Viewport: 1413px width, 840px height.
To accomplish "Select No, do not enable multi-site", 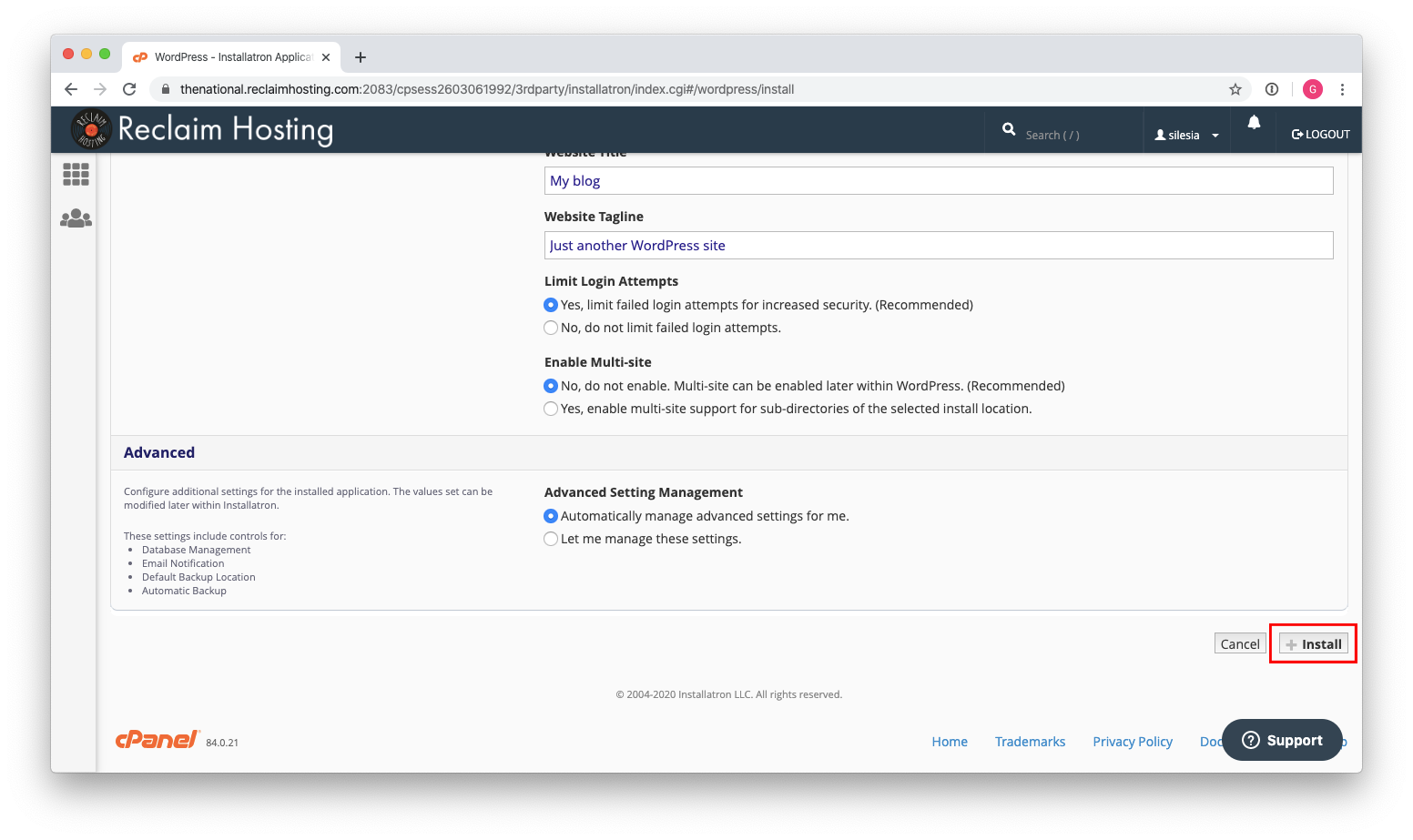I will pyautogui.click(x=551, y=386).
